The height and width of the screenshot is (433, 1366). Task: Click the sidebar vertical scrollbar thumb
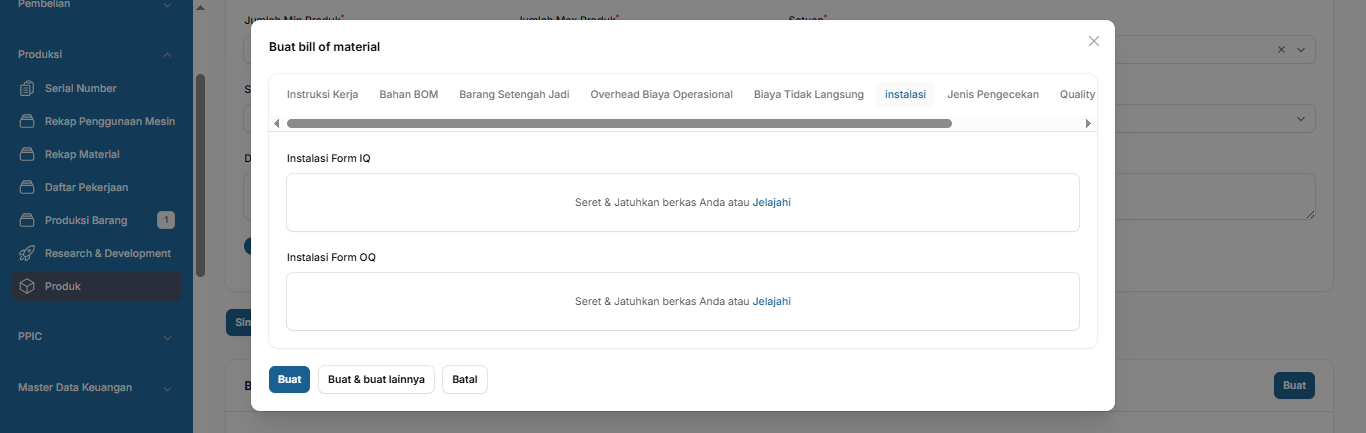point(200,176)
